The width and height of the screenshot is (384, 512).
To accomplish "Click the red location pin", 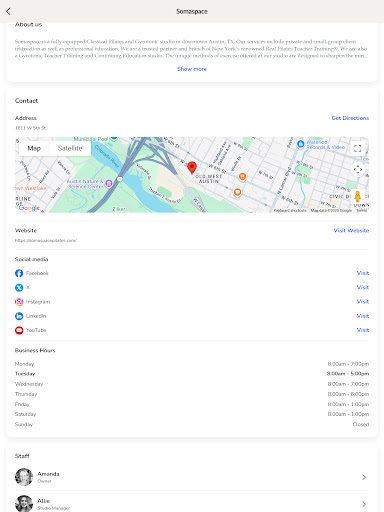I will [x=192, y=168].
